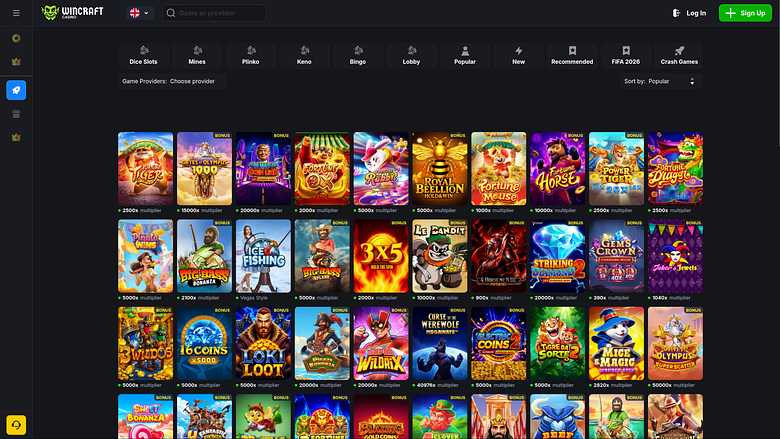The image size is (780, 439).
Task: Open the Fortune Ox game
Action: click(322, 169)
